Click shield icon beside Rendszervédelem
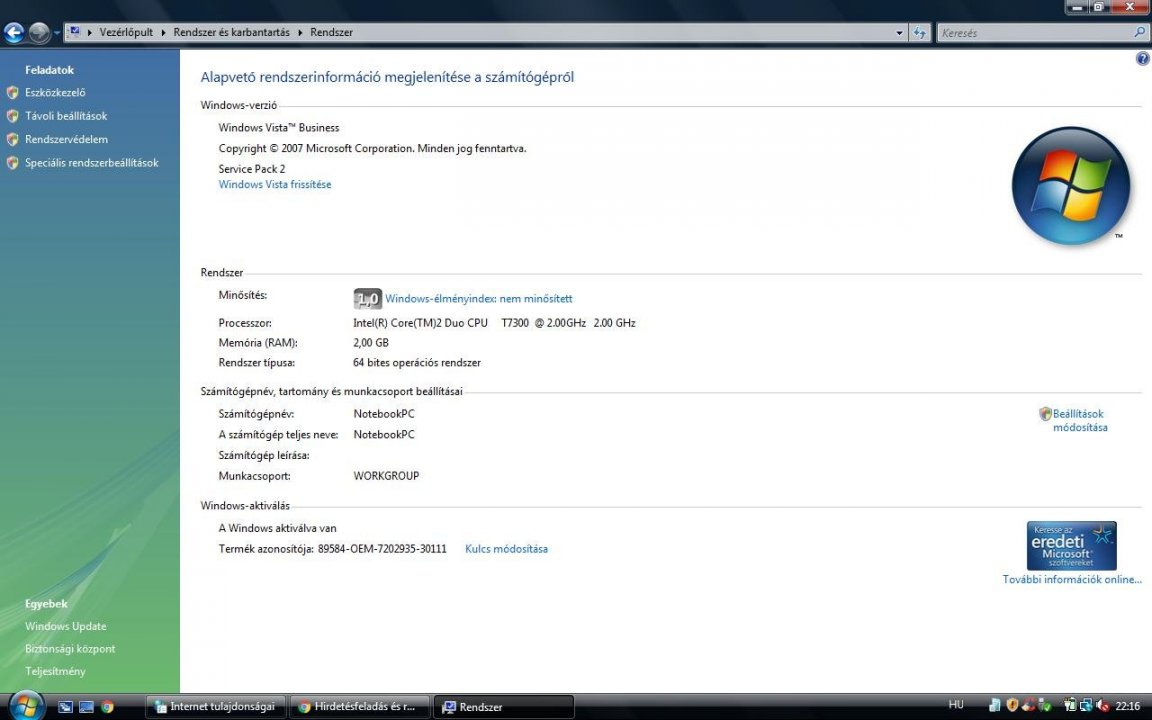Screen dimensions: 1152x720 click(12, 140)
